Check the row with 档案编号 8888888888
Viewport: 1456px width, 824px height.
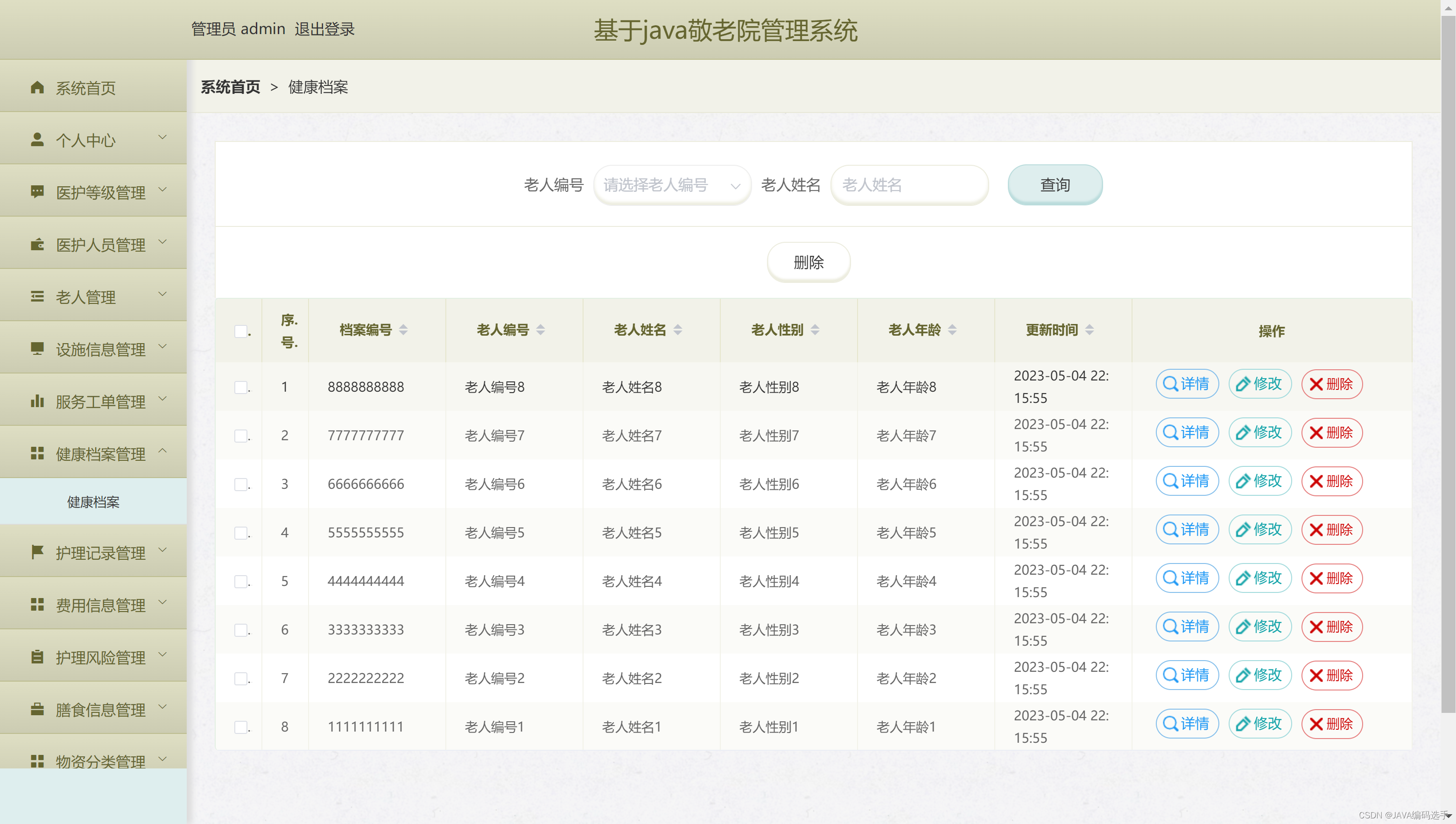241,387
